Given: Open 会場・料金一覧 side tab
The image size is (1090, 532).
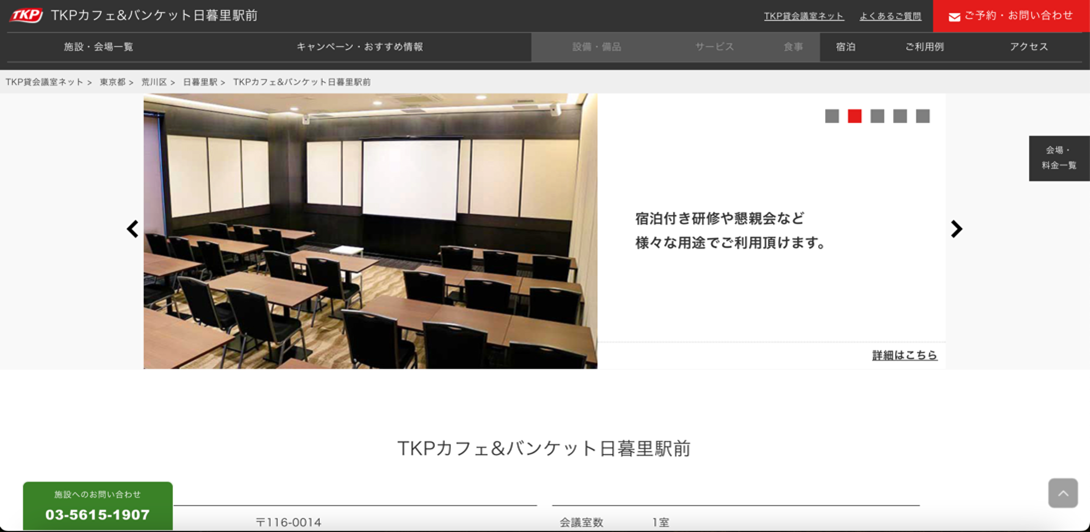Looking at the screenshot, I should coord(1059,159).
